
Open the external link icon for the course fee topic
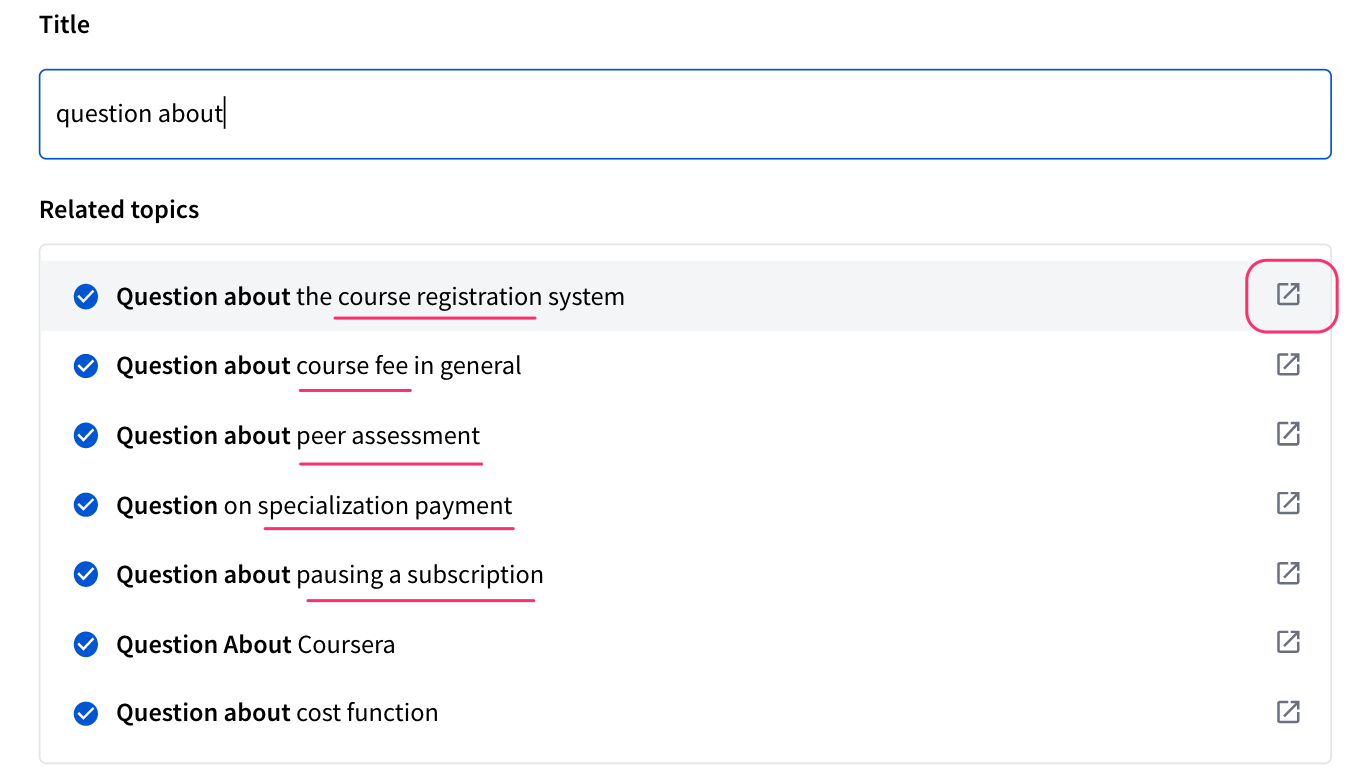[1288, 364]
